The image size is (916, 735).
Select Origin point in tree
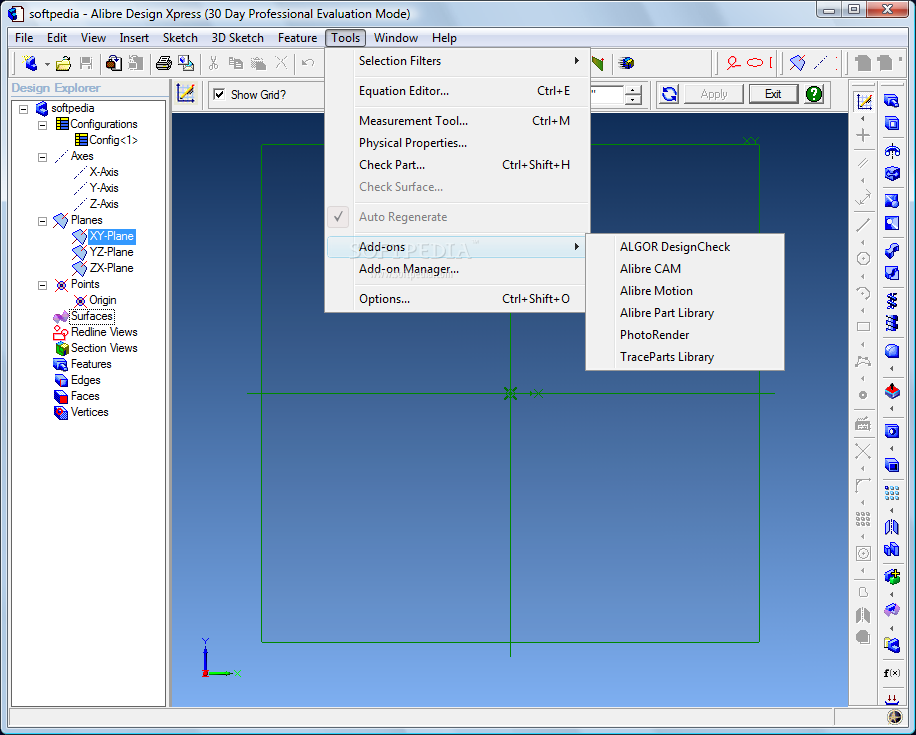pyautogui.click(x=103, y=300)
